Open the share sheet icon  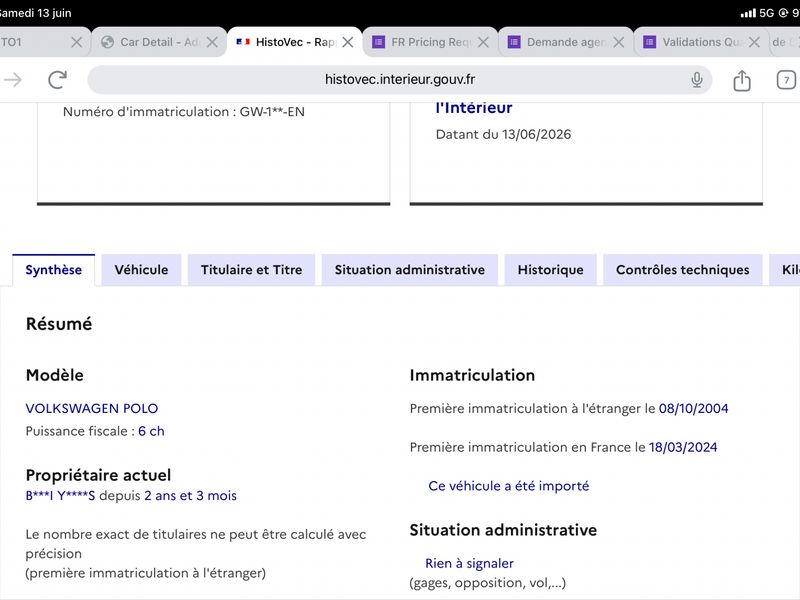pyautogui.click(x=742, y=80)
